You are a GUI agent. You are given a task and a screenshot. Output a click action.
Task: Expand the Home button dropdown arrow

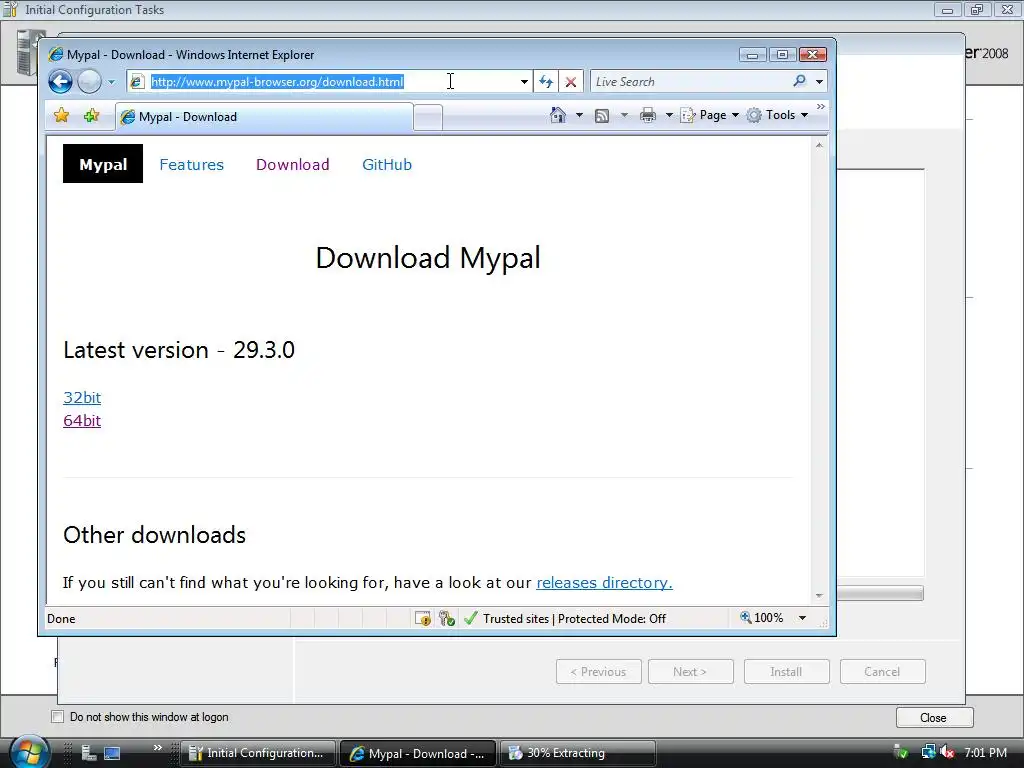point(579,115)
